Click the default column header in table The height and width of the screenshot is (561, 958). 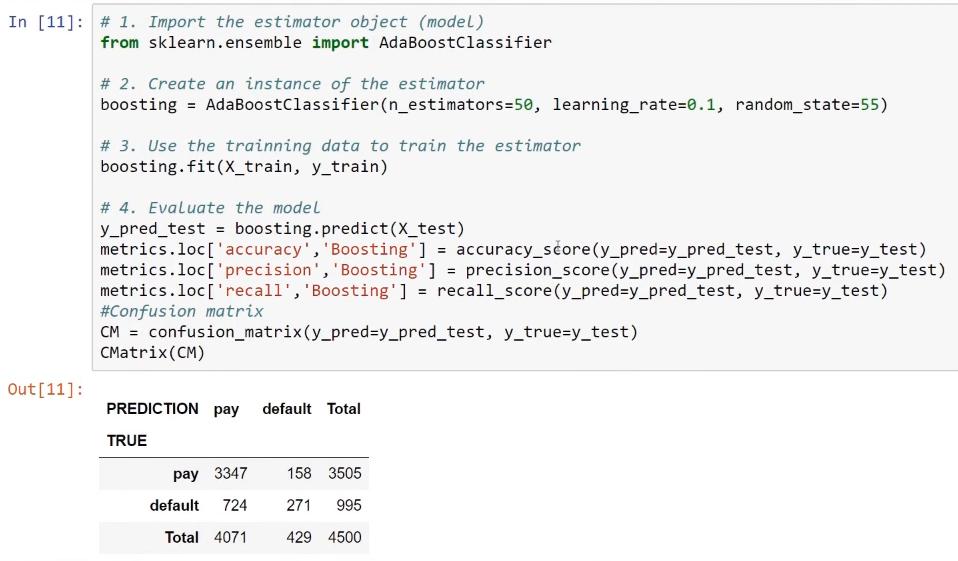click(x=287, y=409)
